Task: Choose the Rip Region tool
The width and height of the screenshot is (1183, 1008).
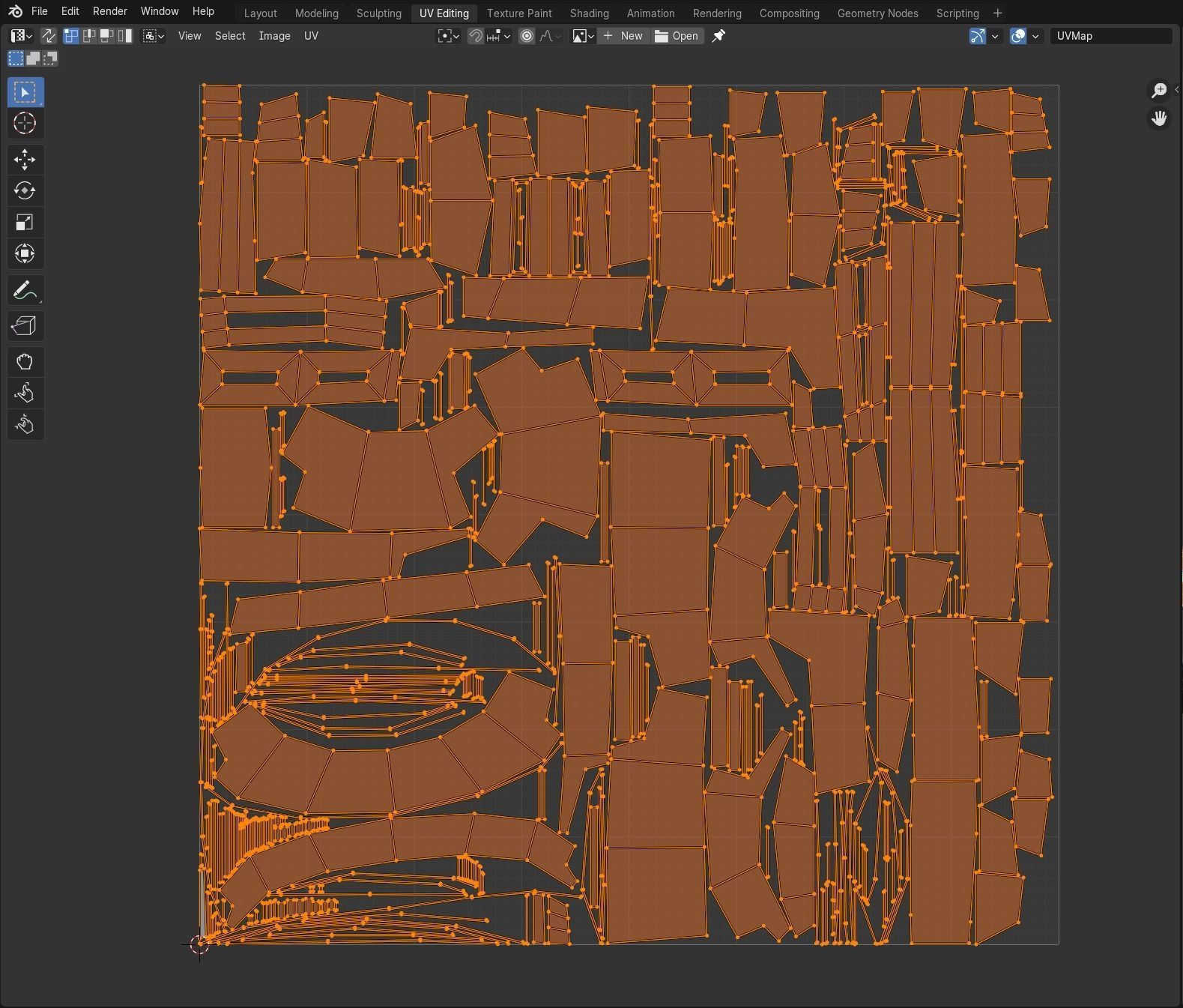Action: (x=25, y=326)
